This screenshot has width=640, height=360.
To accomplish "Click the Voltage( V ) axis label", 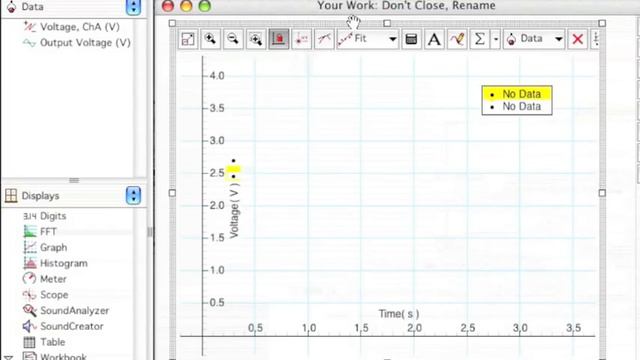I will tap(234, 210).
